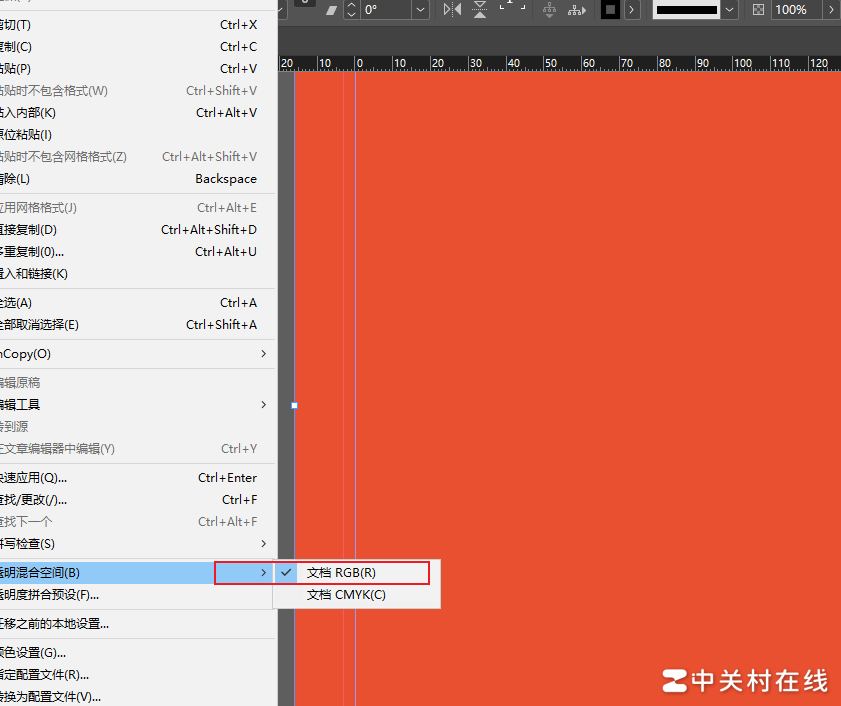Expand the rotation angle dropdown

tap(420, 10)
